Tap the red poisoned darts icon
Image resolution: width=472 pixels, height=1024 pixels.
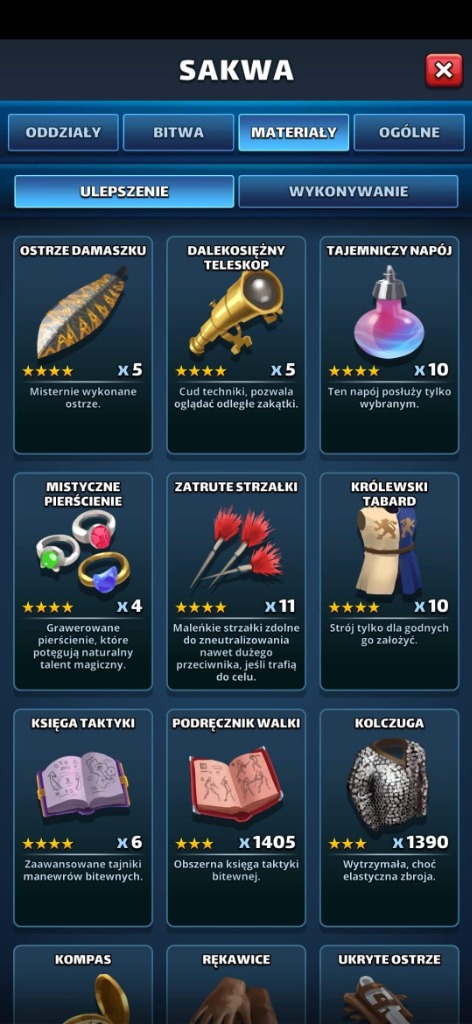coord(236,547)
